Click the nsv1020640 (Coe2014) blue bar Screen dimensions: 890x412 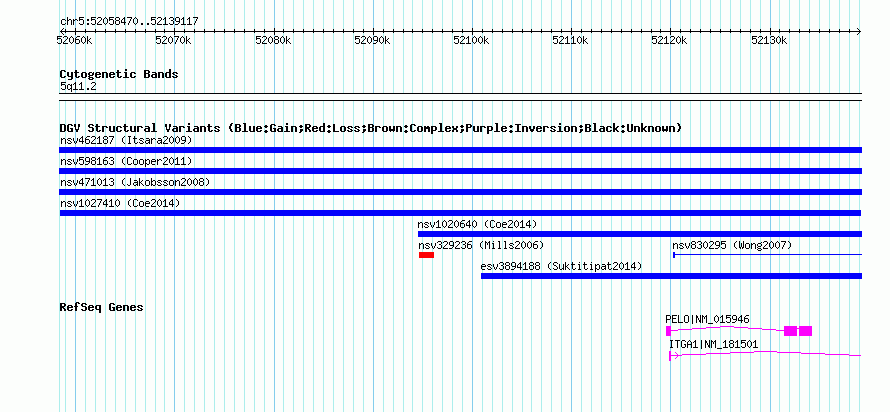pyautogui.click(x=640, y=234)
